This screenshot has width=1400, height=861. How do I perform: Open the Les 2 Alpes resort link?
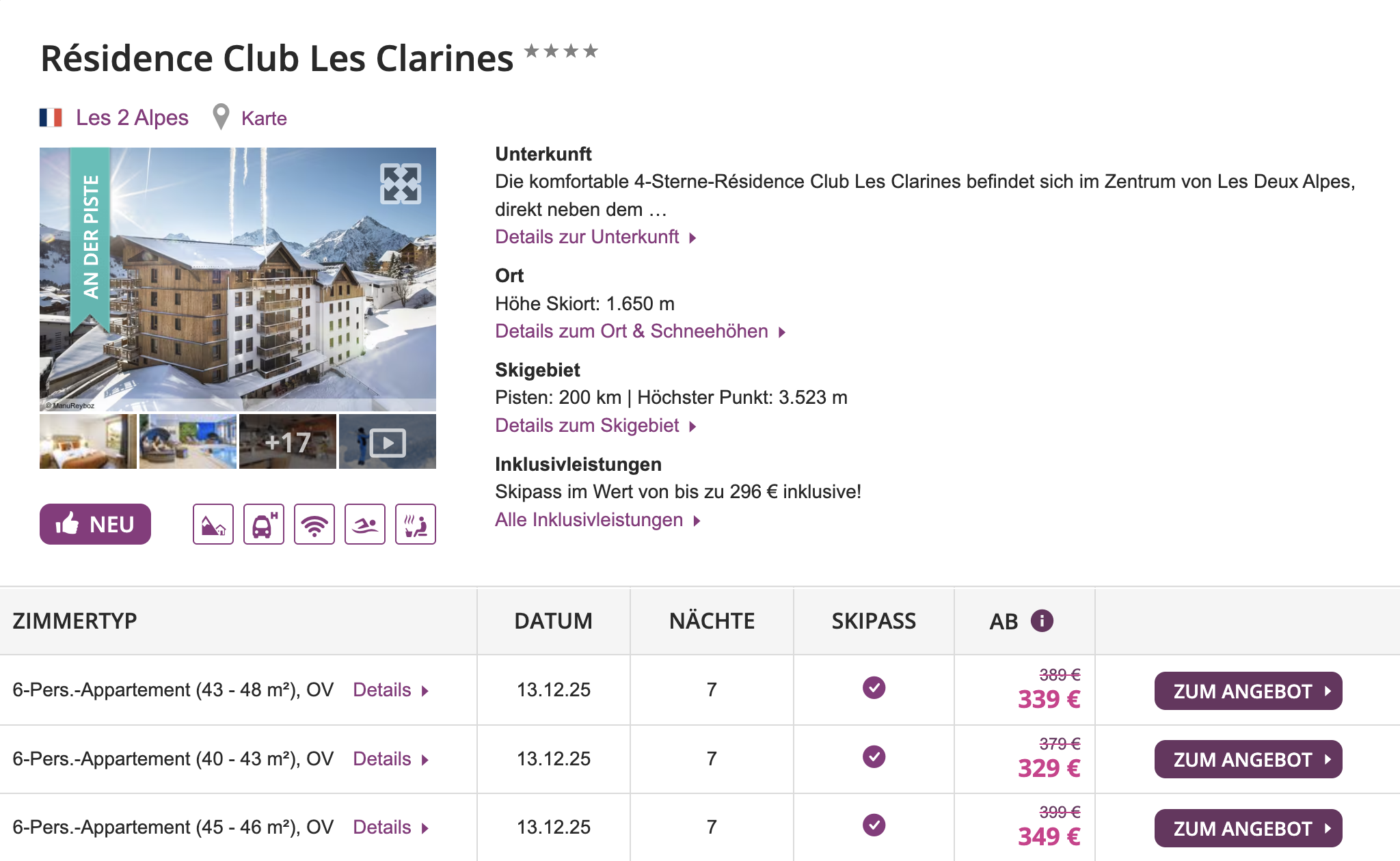coord(132,118)
